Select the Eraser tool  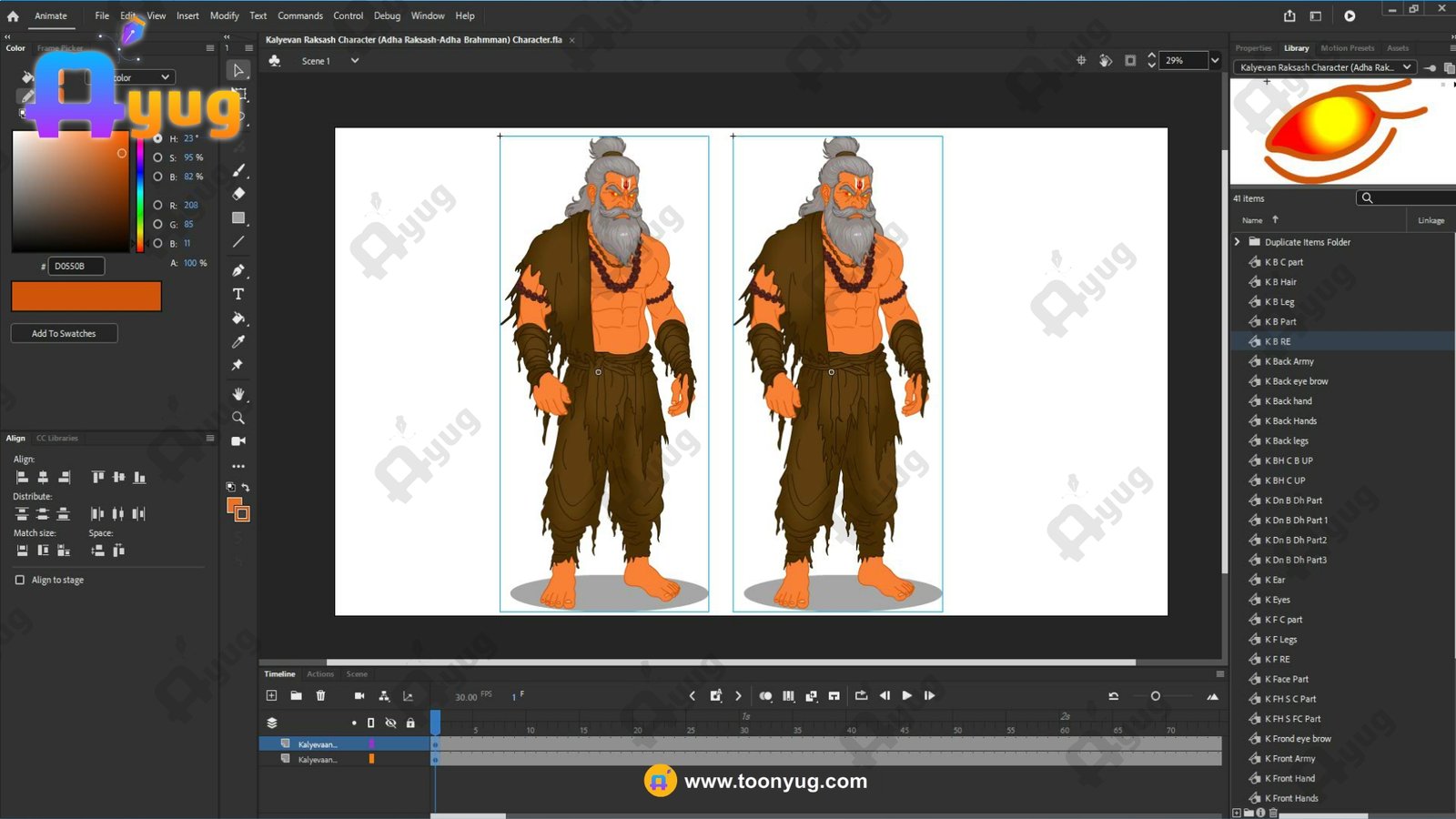[x=238, y=194]
